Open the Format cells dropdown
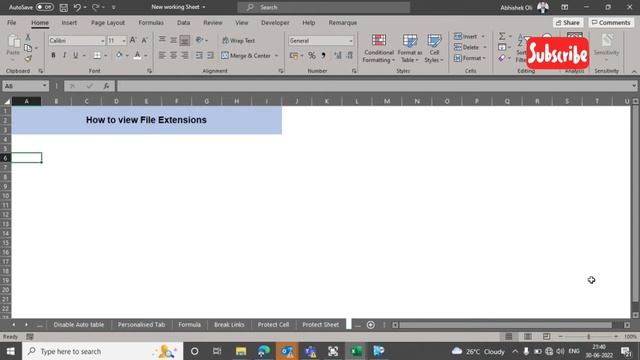 (470, 58)
